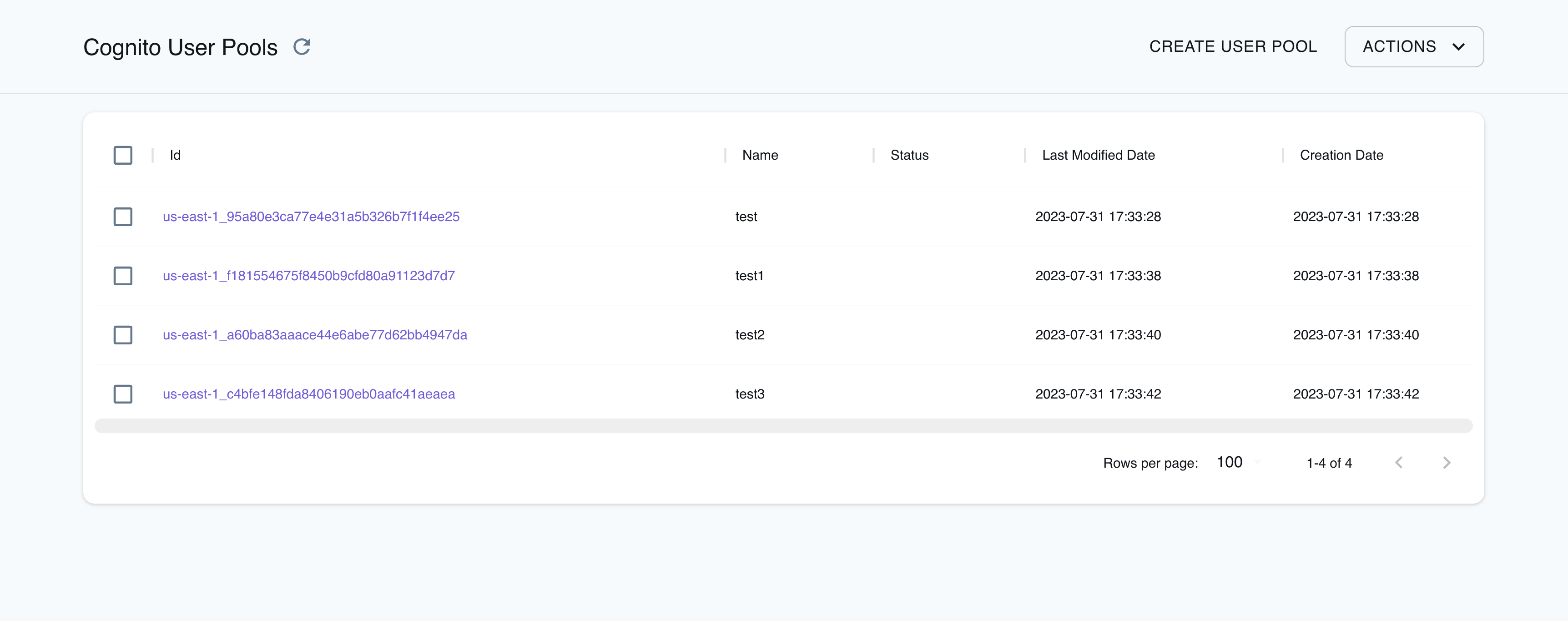Open the ACTIONS dropdown menu
The width and height of the screenshot is (1568, 621).
[x=1413, y=46]
